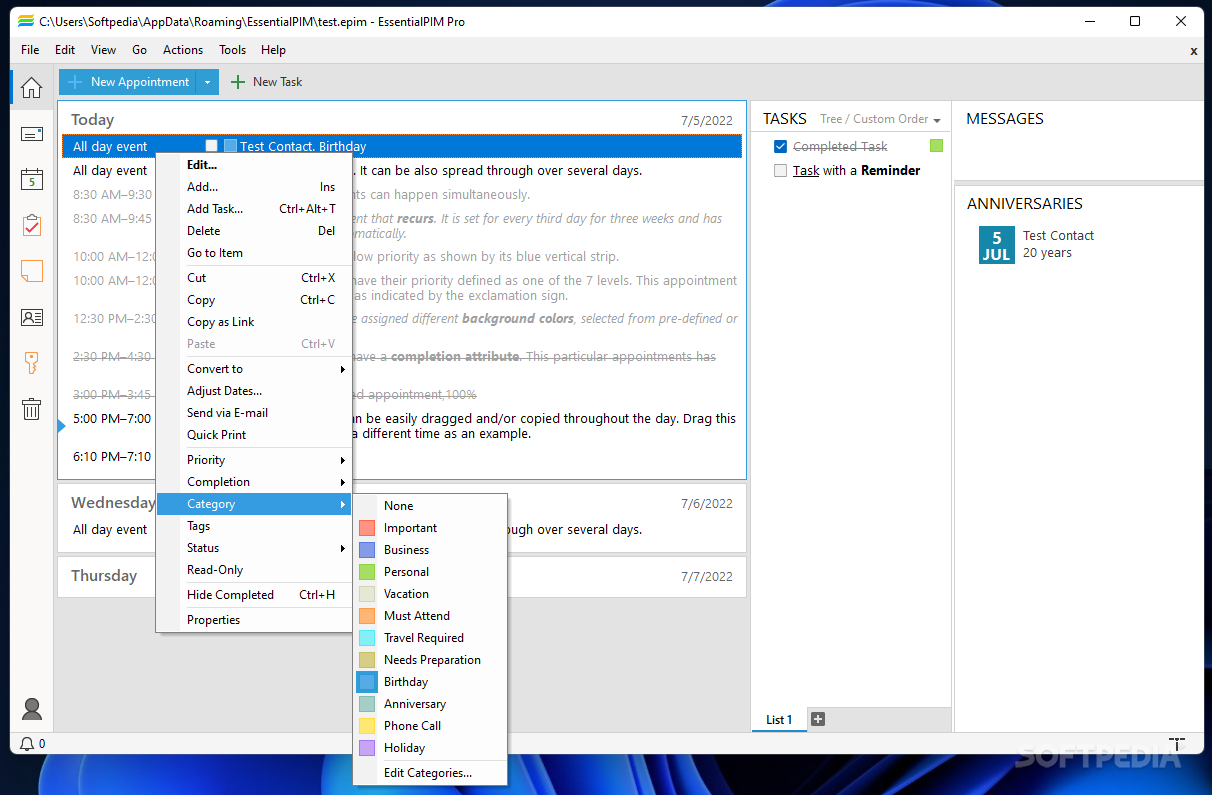The width and height of the screenshot is (1212, 795).
Task: Toggle Read-Only in context menu
Action: tap(254, 570)
